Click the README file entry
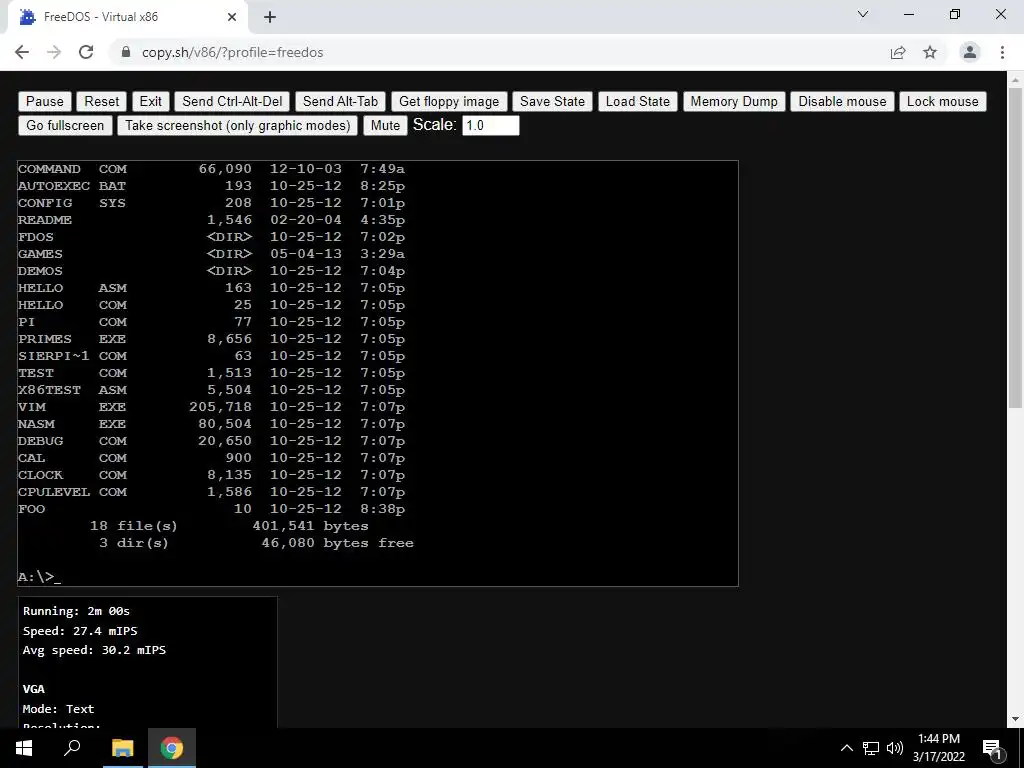 (x=211, y=220)
